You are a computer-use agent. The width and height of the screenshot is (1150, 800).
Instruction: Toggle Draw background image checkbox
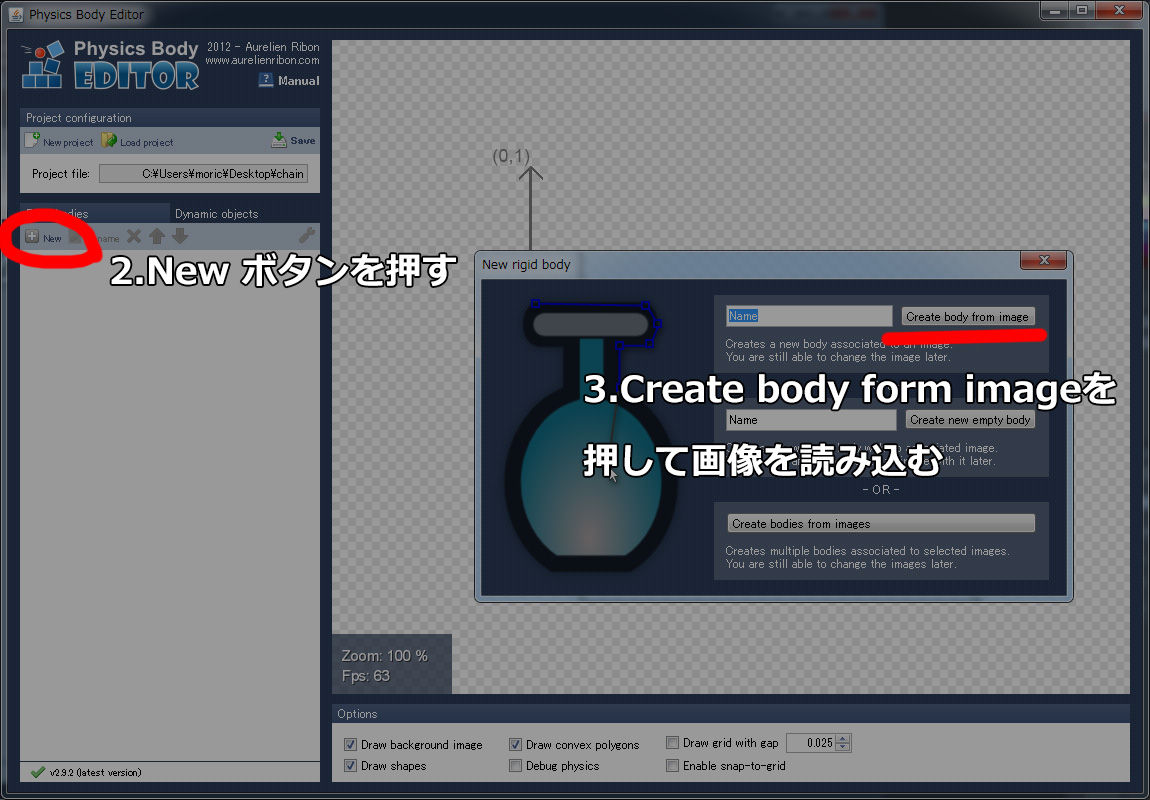click(351, 744)
